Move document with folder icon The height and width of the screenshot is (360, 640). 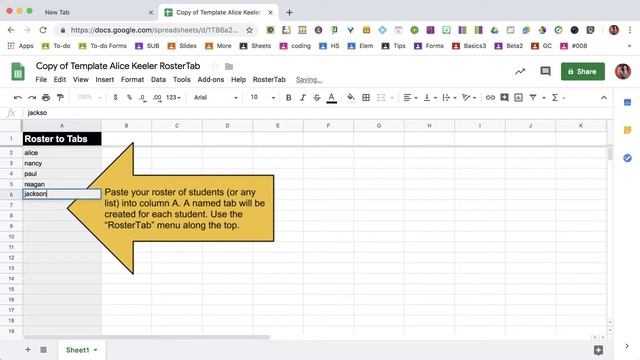click(229, 66)
